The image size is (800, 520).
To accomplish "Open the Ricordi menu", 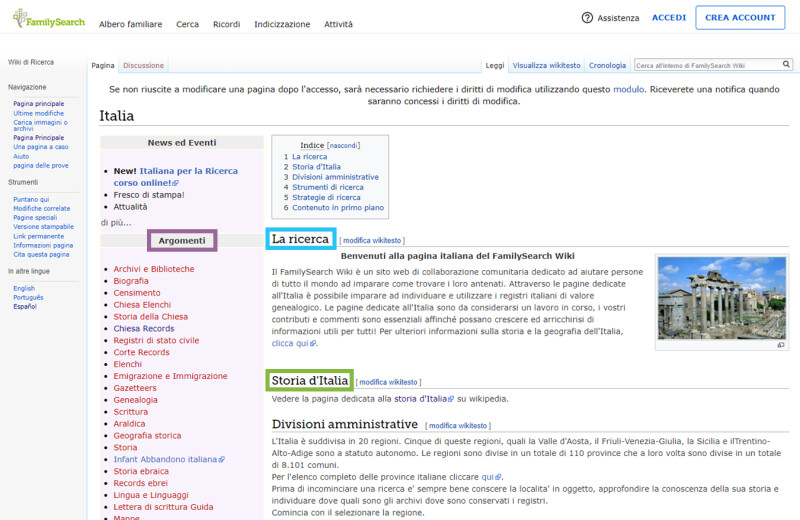I will click(x=227, y=24).
